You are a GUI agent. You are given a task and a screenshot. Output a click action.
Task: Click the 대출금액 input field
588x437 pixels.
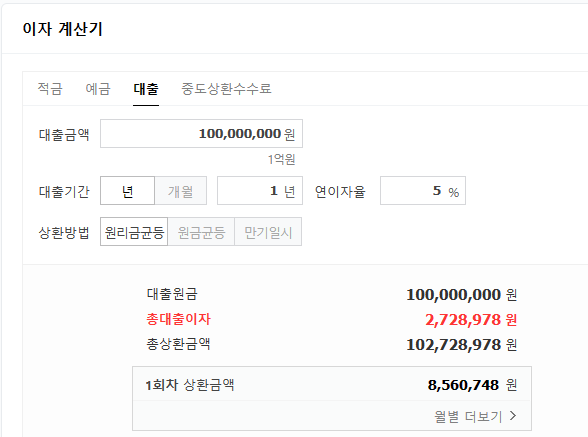(201, 134)
